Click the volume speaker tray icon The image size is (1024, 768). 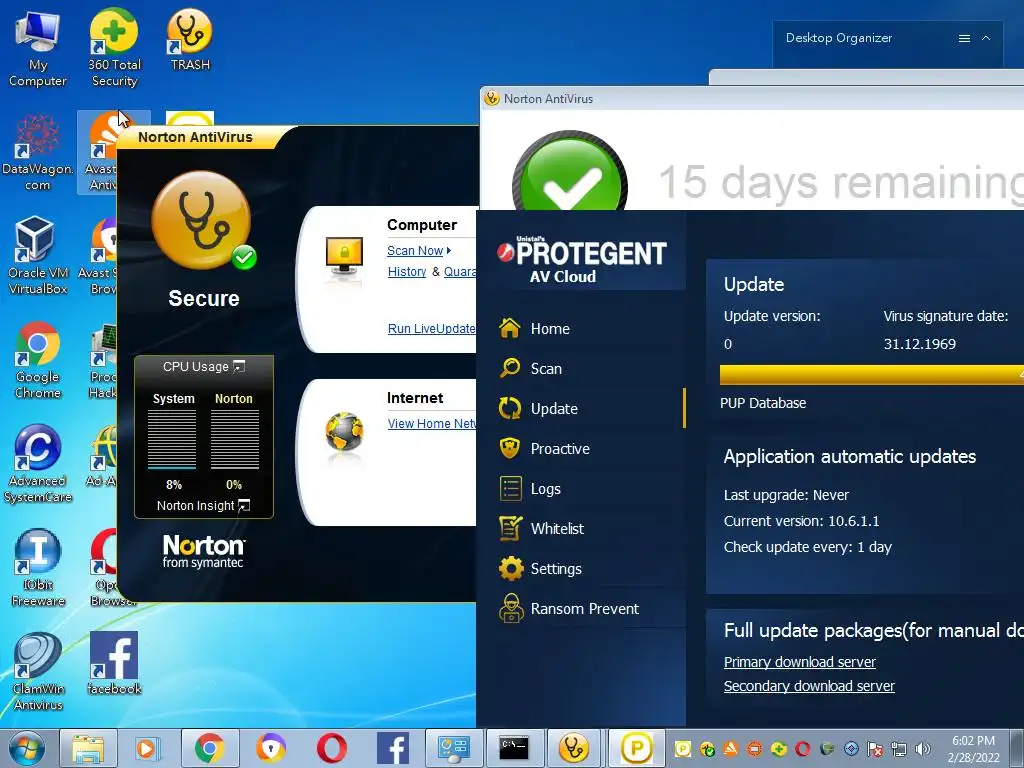click(923, 748)
